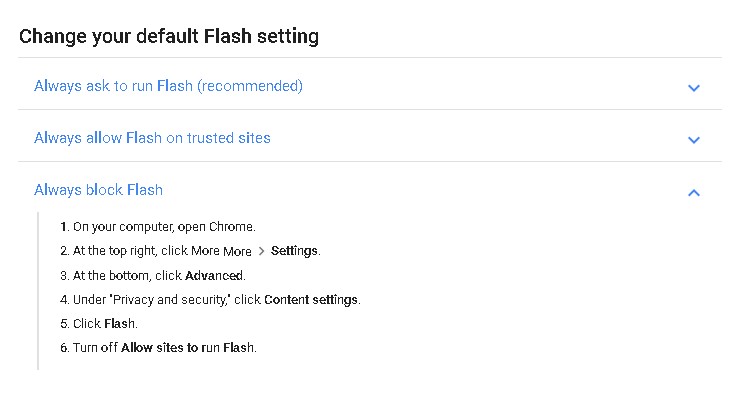Select the 'Always block Flash' heading link
The height and width of the screenshot is (393, 756).
coord(98,190)
